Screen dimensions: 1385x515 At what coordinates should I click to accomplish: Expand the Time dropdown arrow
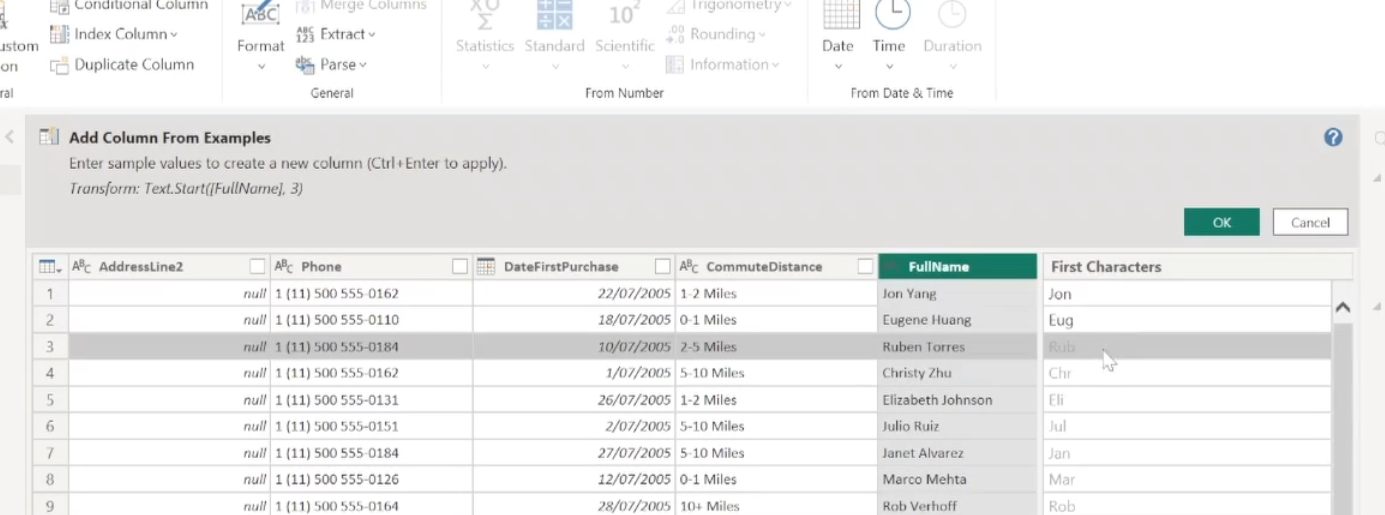coord(889,67)
